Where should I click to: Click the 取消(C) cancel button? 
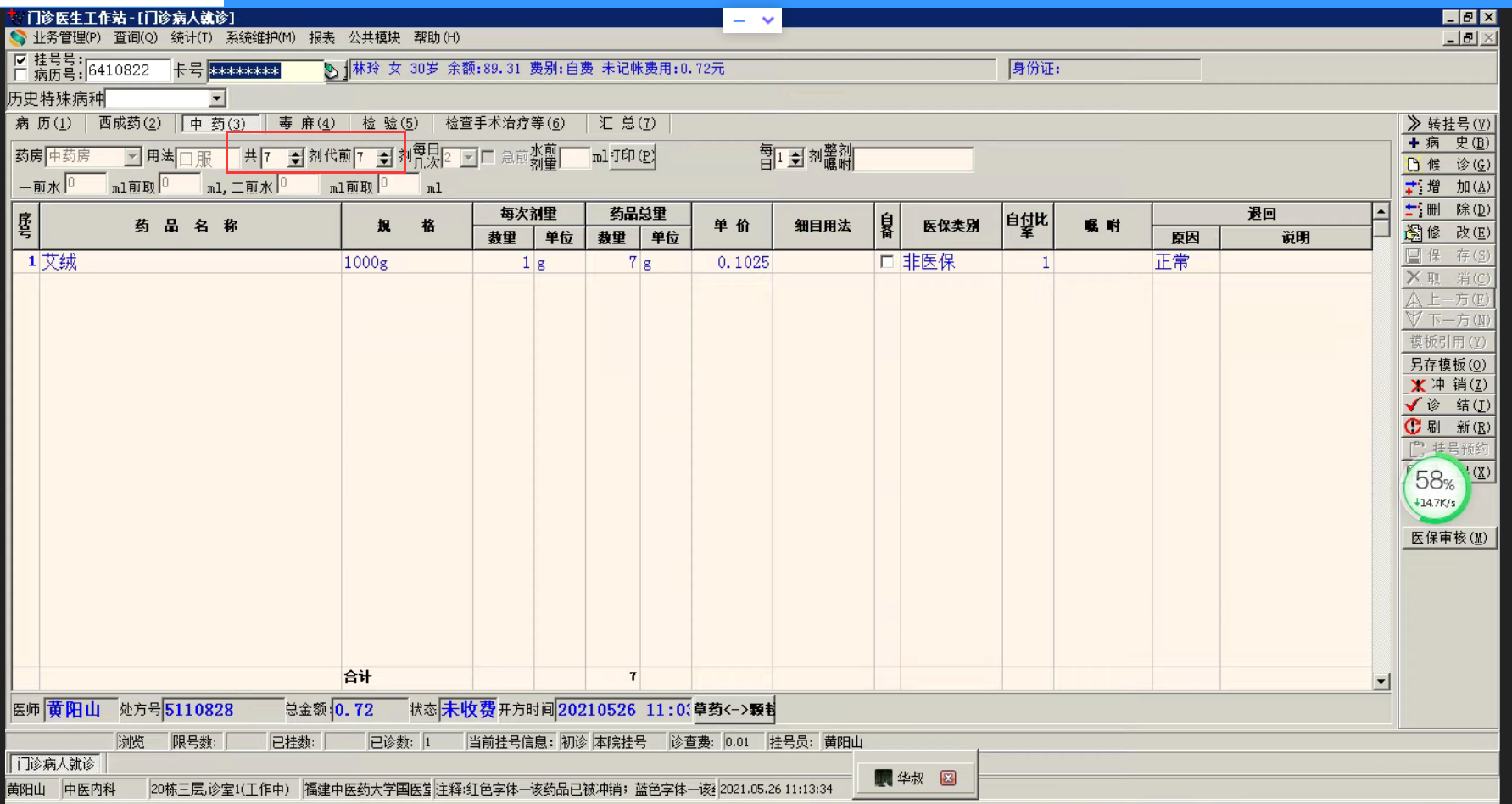pos(1448,277)
